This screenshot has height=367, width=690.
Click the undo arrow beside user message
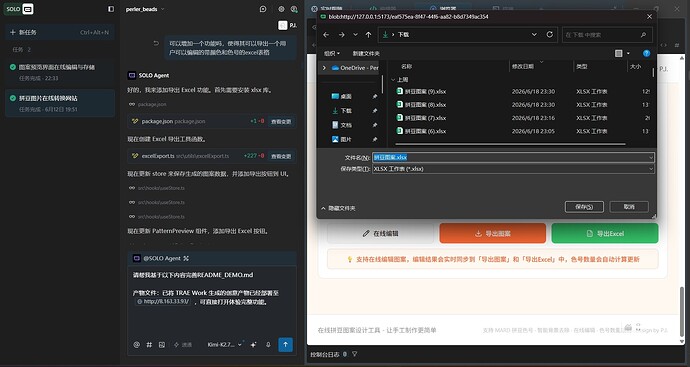tap(156, 43)
